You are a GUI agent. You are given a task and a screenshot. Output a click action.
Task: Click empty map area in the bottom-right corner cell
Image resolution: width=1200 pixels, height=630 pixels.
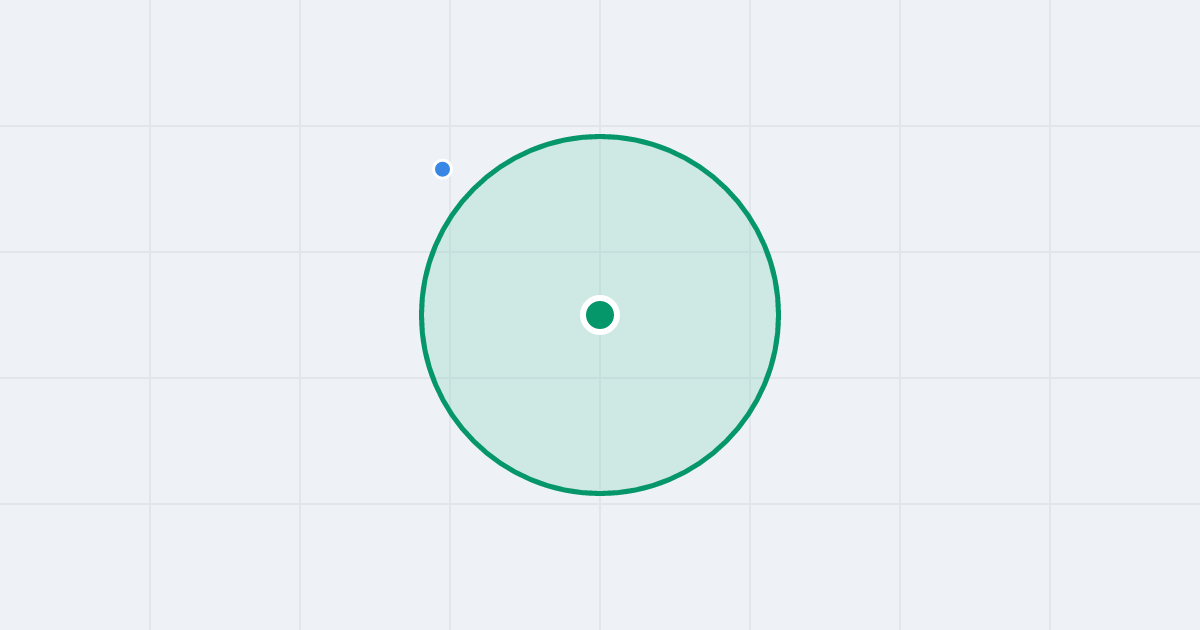[1125, 567]
